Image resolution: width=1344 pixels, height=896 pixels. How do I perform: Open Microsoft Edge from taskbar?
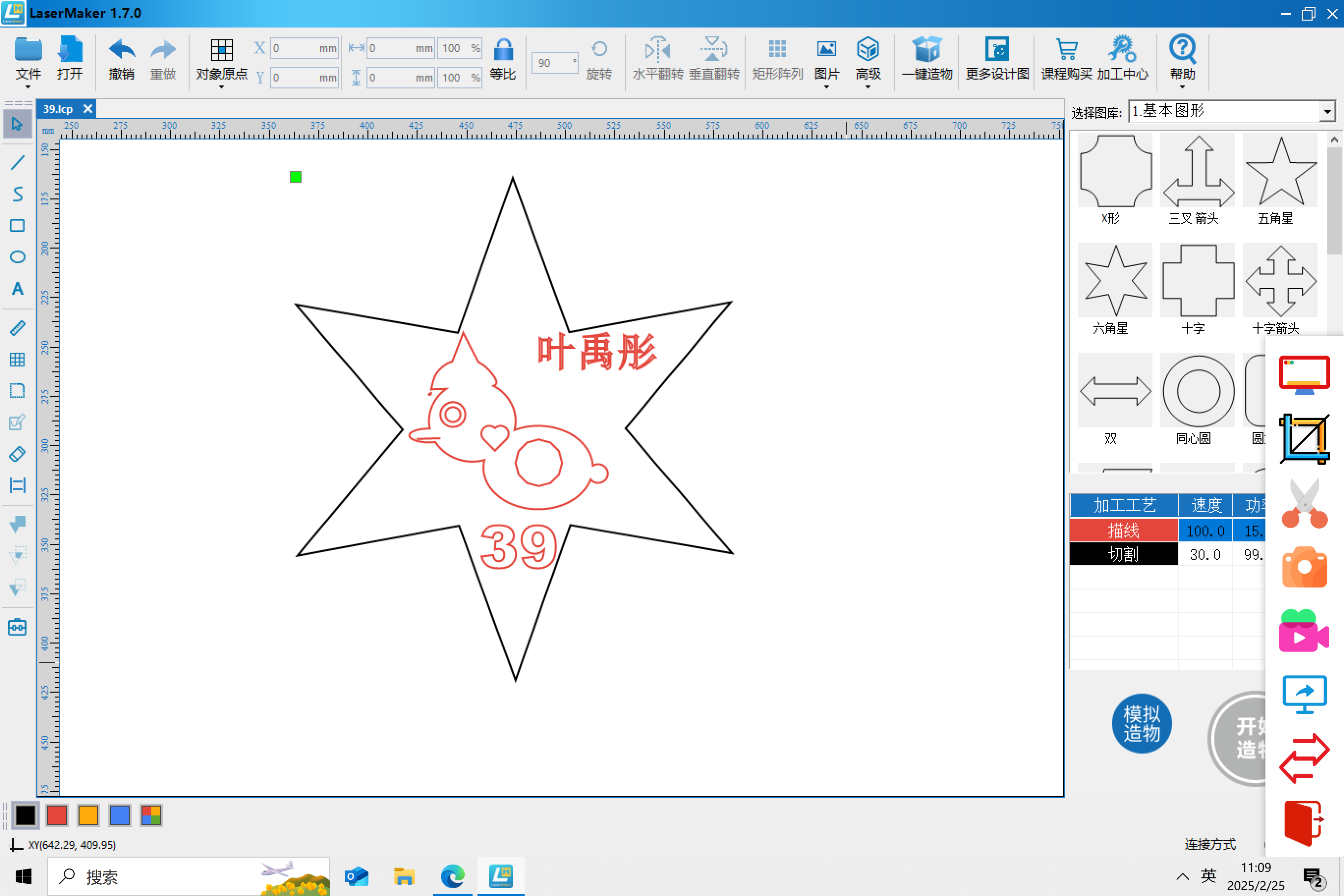[452, 876]
